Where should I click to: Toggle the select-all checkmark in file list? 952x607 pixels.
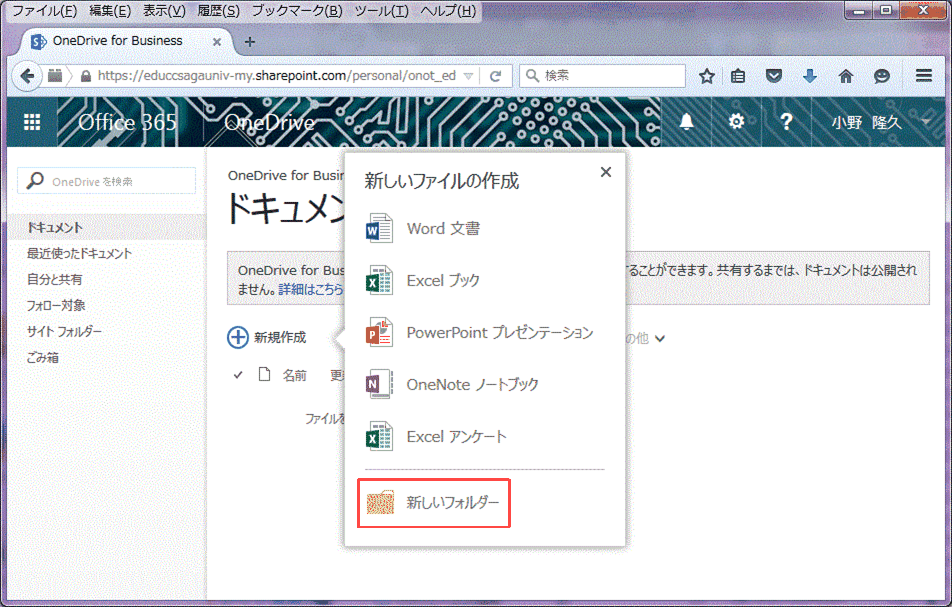click(238, 375)
